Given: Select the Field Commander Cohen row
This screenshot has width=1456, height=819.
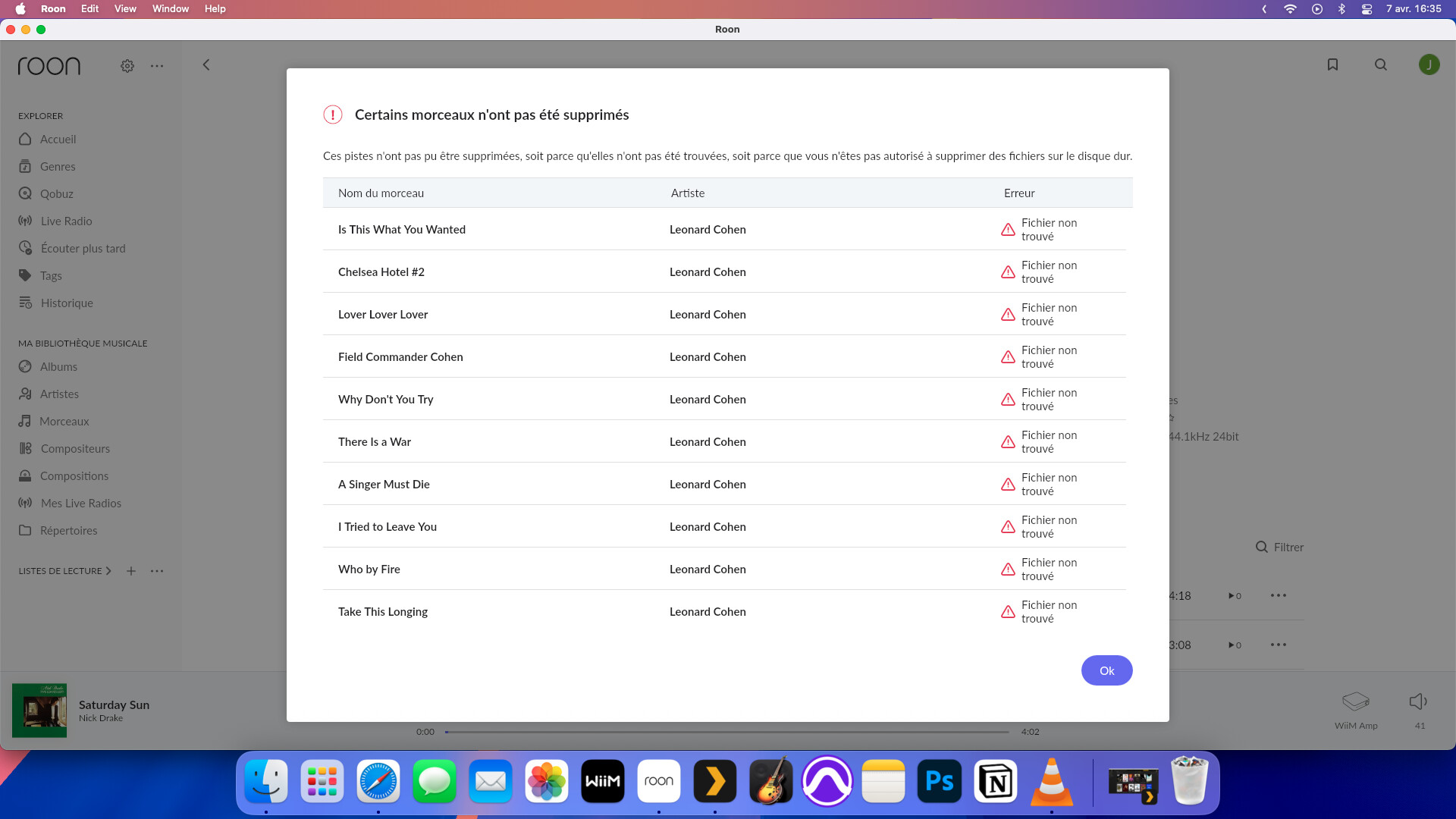Looking at the screenshot, I should [724, 356].
